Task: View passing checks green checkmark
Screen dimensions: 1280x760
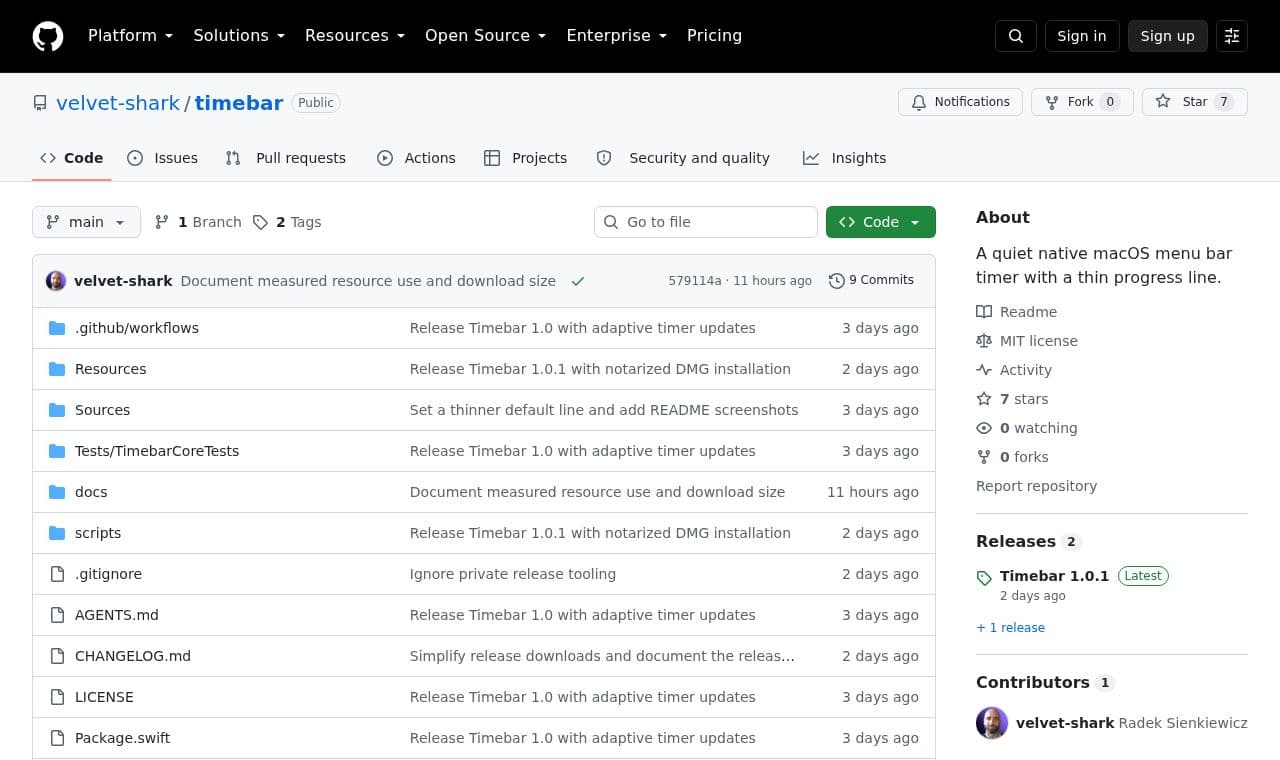Action: point(578,281)
